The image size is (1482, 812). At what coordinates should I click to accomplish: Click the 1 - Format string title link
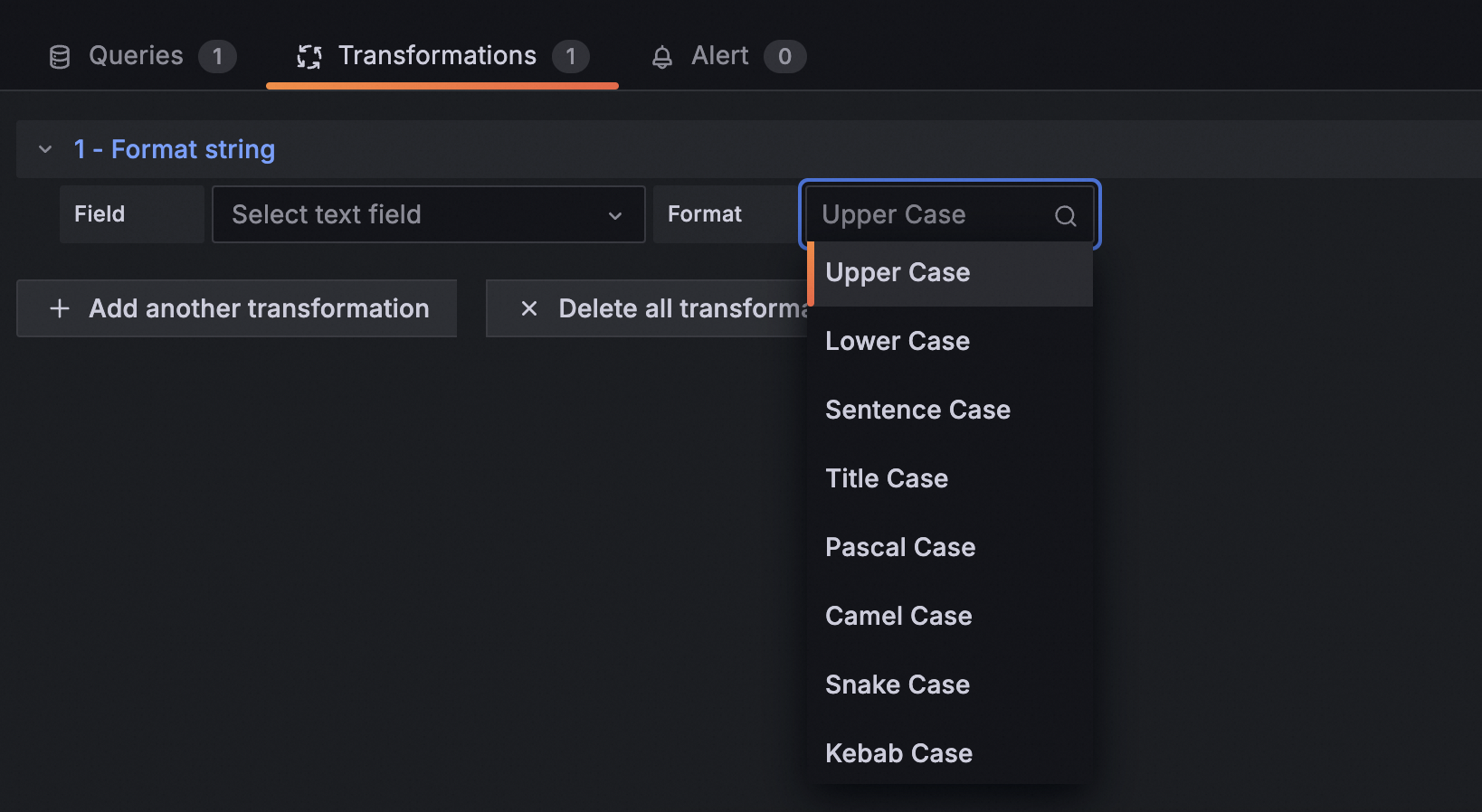click(175, 149)
